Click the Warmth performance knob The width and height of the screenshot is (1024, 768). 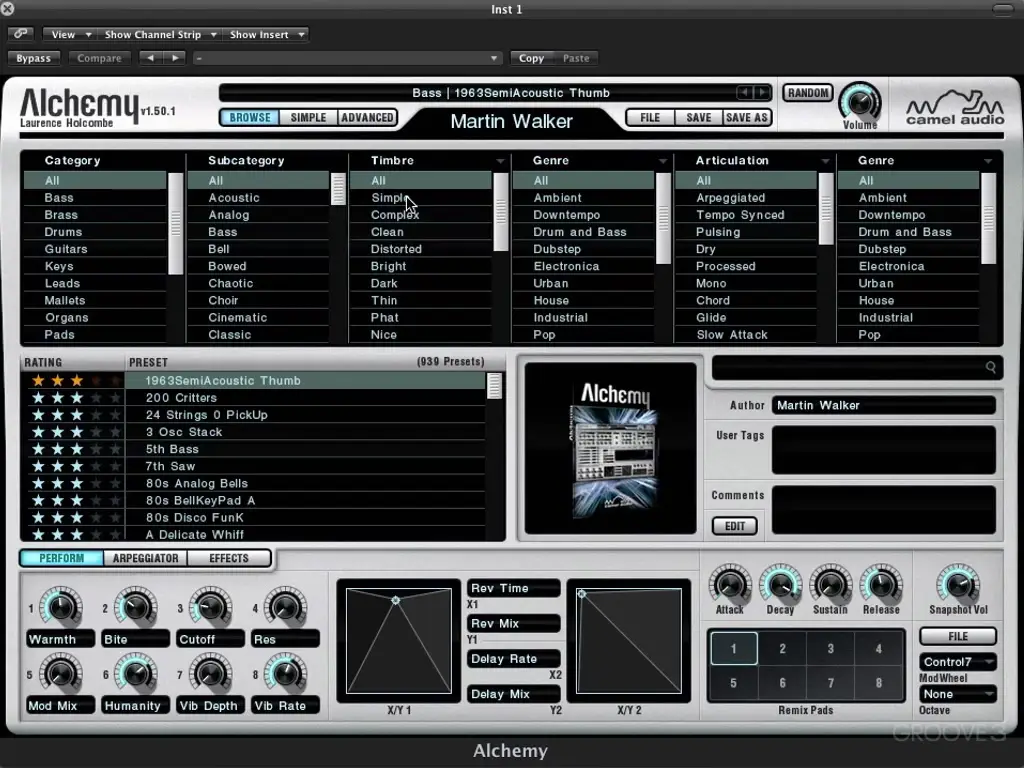point(61,607)
